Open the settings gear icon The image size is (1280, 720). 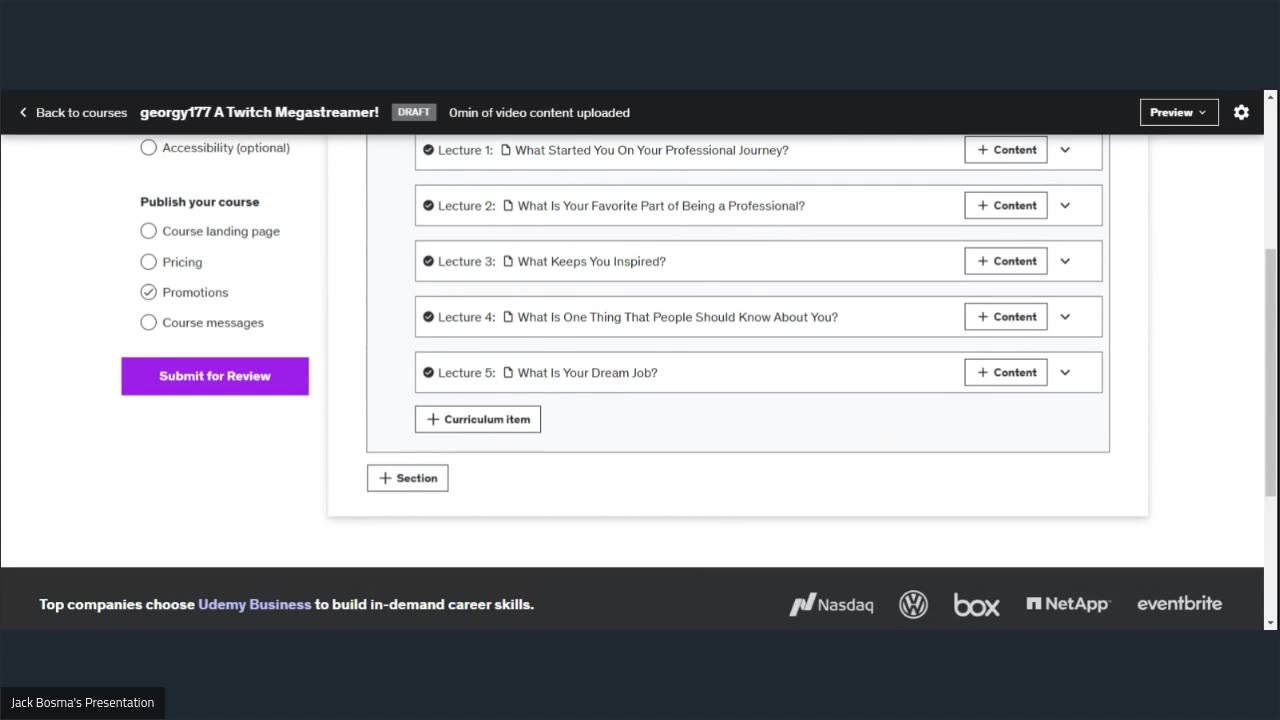[x=1241, y=112]
